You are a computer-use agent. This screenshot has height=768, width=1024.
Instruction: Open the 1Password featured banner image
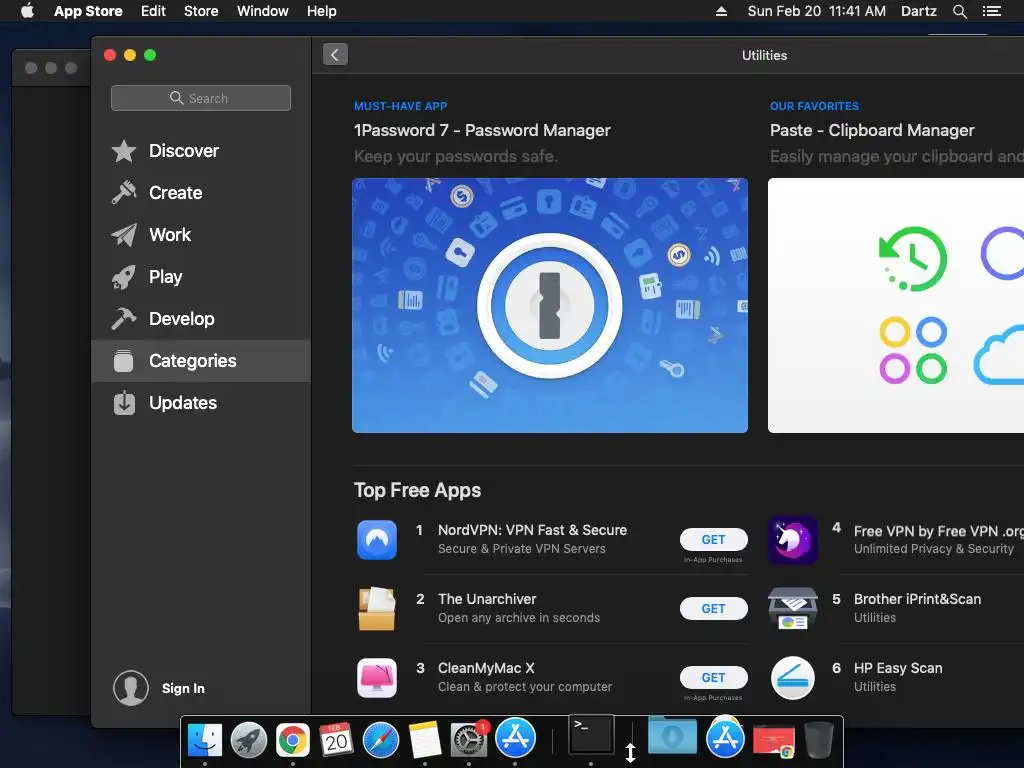(550, 305)
